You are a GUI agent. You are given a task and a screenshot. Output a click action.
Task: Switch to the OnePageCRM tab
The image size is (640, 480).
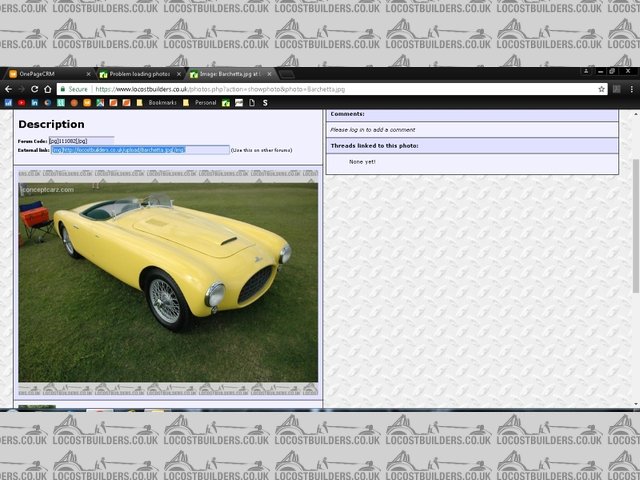(x=40, y=74)
